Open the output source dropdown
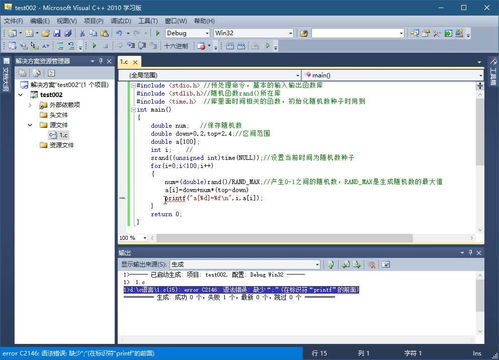Viewport: 499px width, 360px height. click(317, 265)
